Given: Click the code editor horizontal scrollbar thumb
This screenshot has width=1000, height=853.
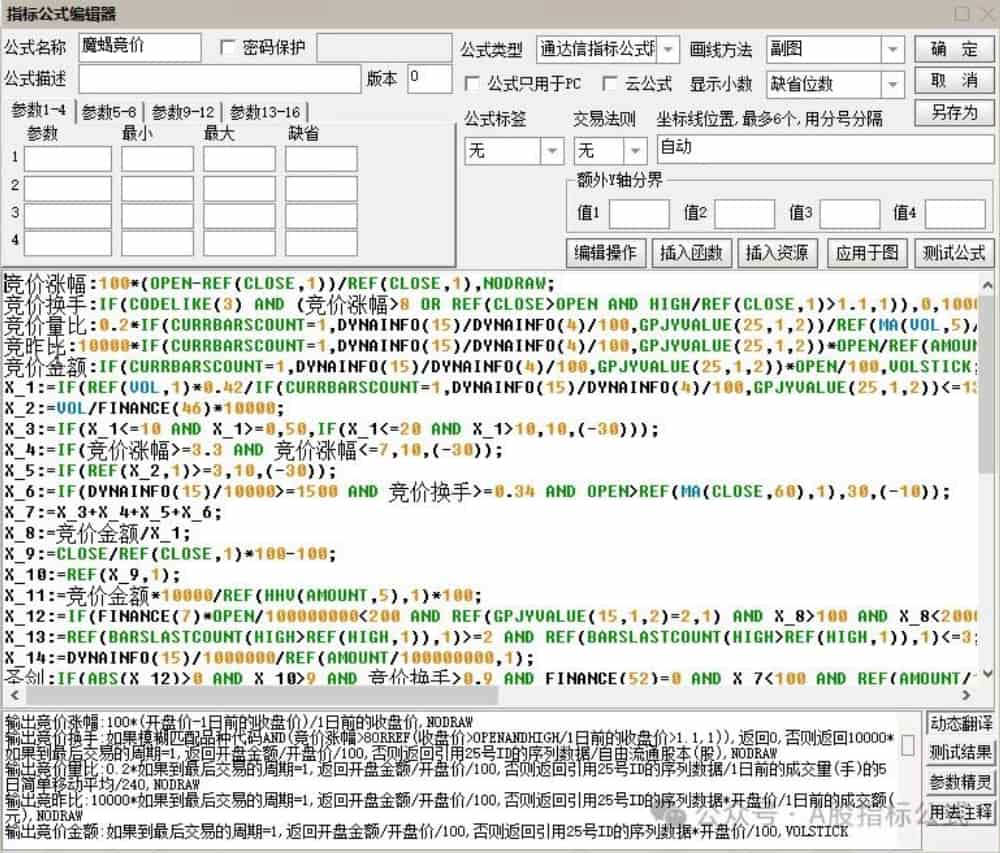Looking at the screenshot, I should click(x=260, y=694).
